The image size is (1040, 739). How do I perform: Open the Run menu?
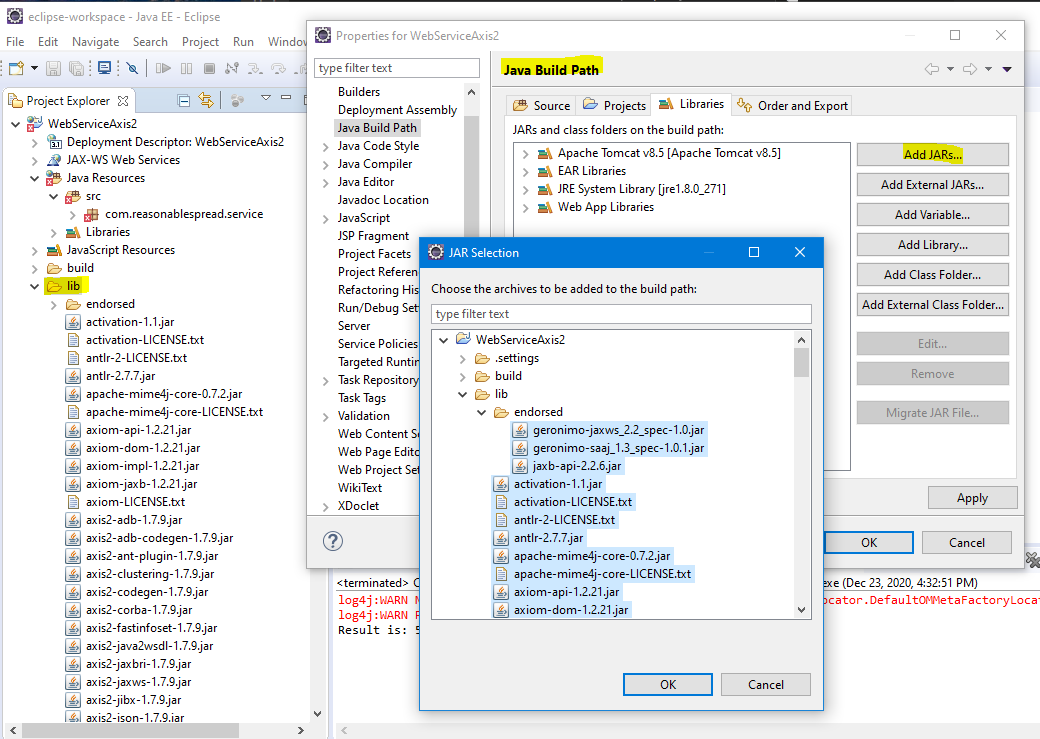pyautogui.click(x=243, y=42)
